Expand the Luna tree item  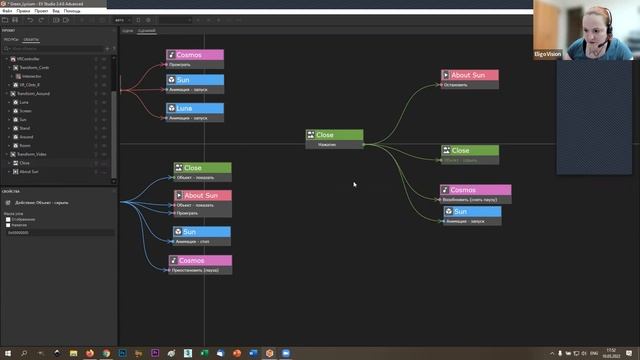pos(9,102)
